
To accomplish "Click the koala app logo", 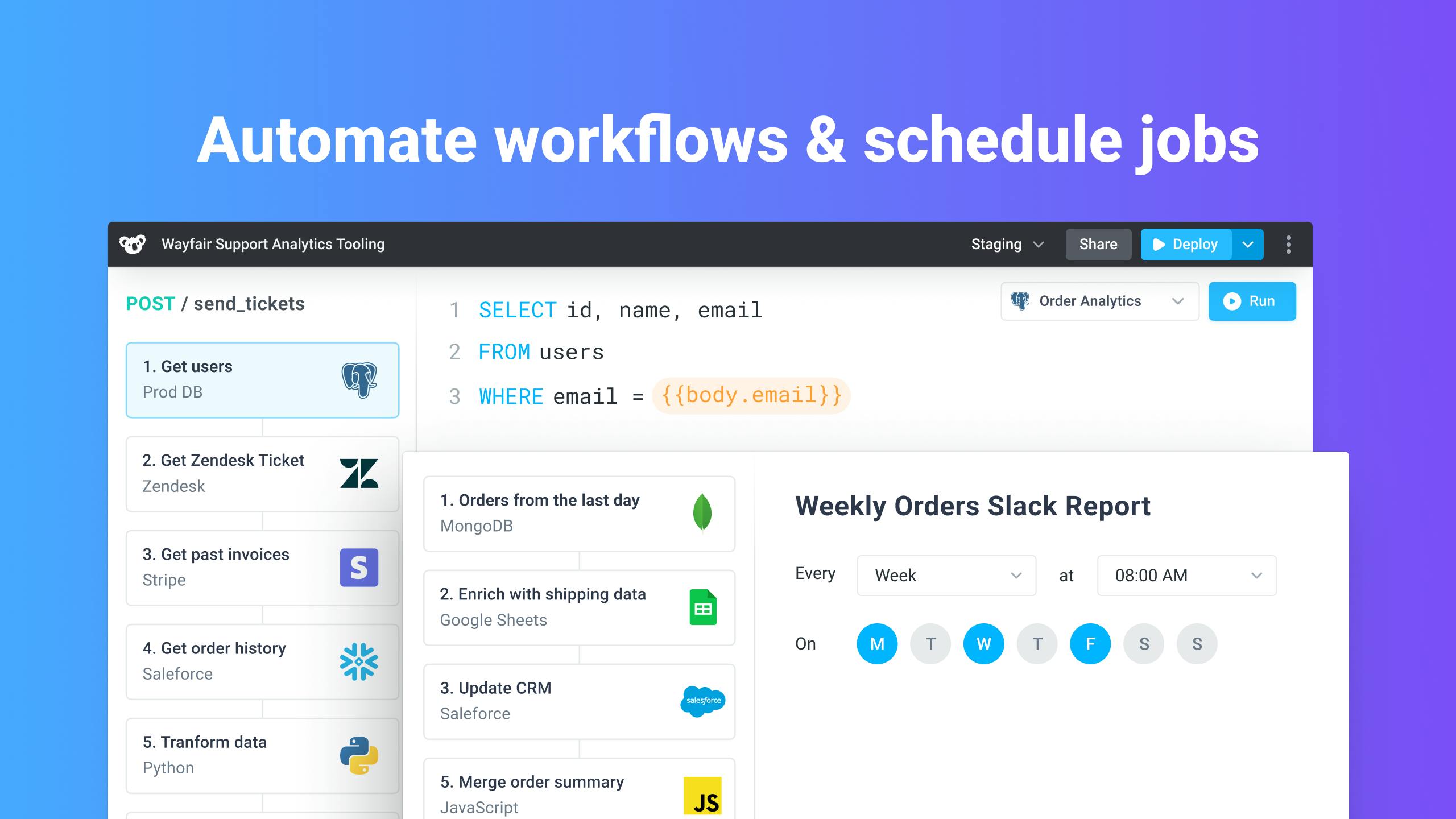I will 133,244.
